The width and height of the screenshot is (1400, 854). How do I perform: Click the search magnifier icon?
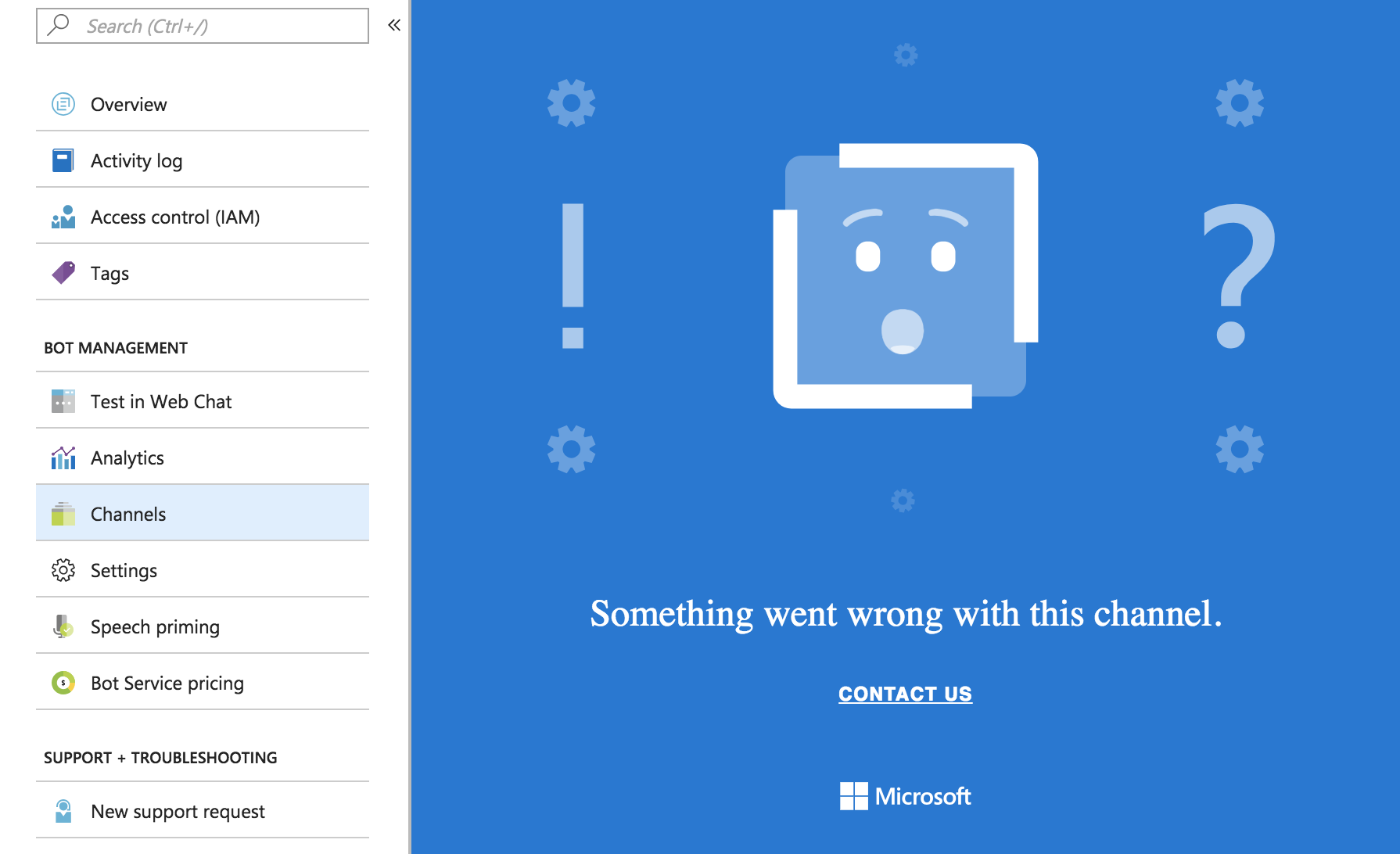tap(58, 25)
